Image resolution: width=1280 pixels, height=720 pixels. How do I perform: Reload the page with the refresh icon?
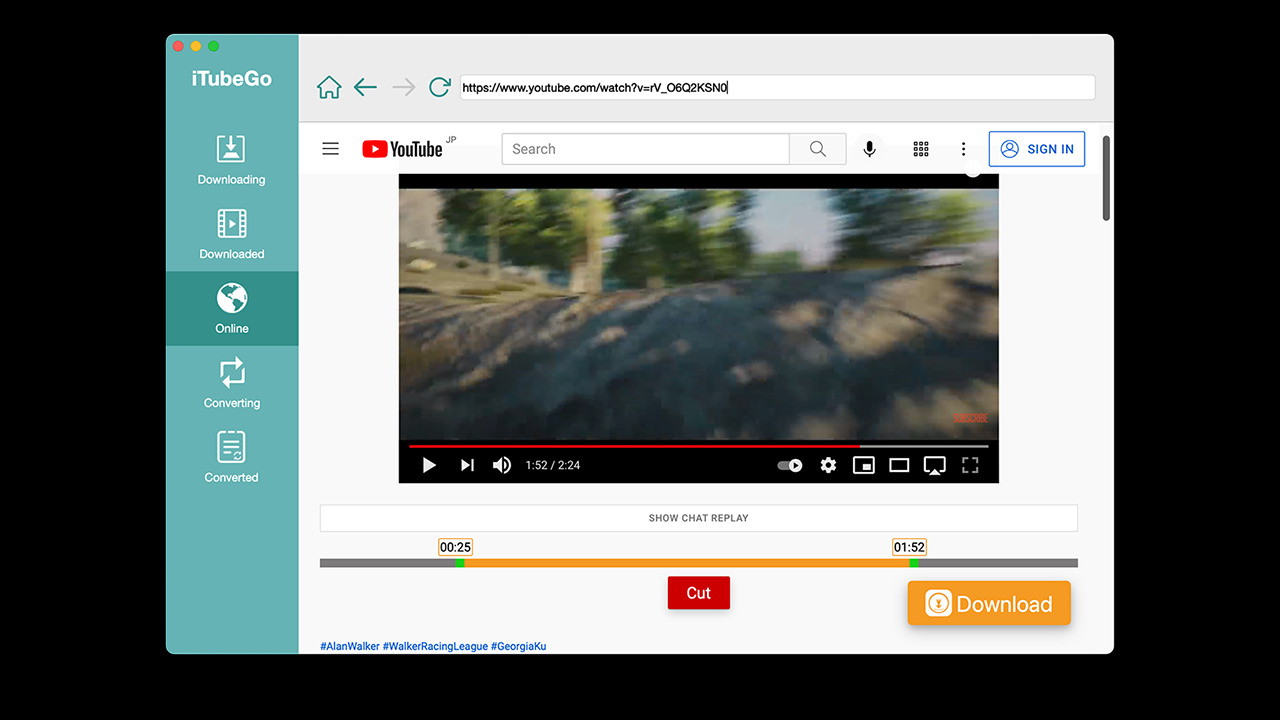point(439,88)
